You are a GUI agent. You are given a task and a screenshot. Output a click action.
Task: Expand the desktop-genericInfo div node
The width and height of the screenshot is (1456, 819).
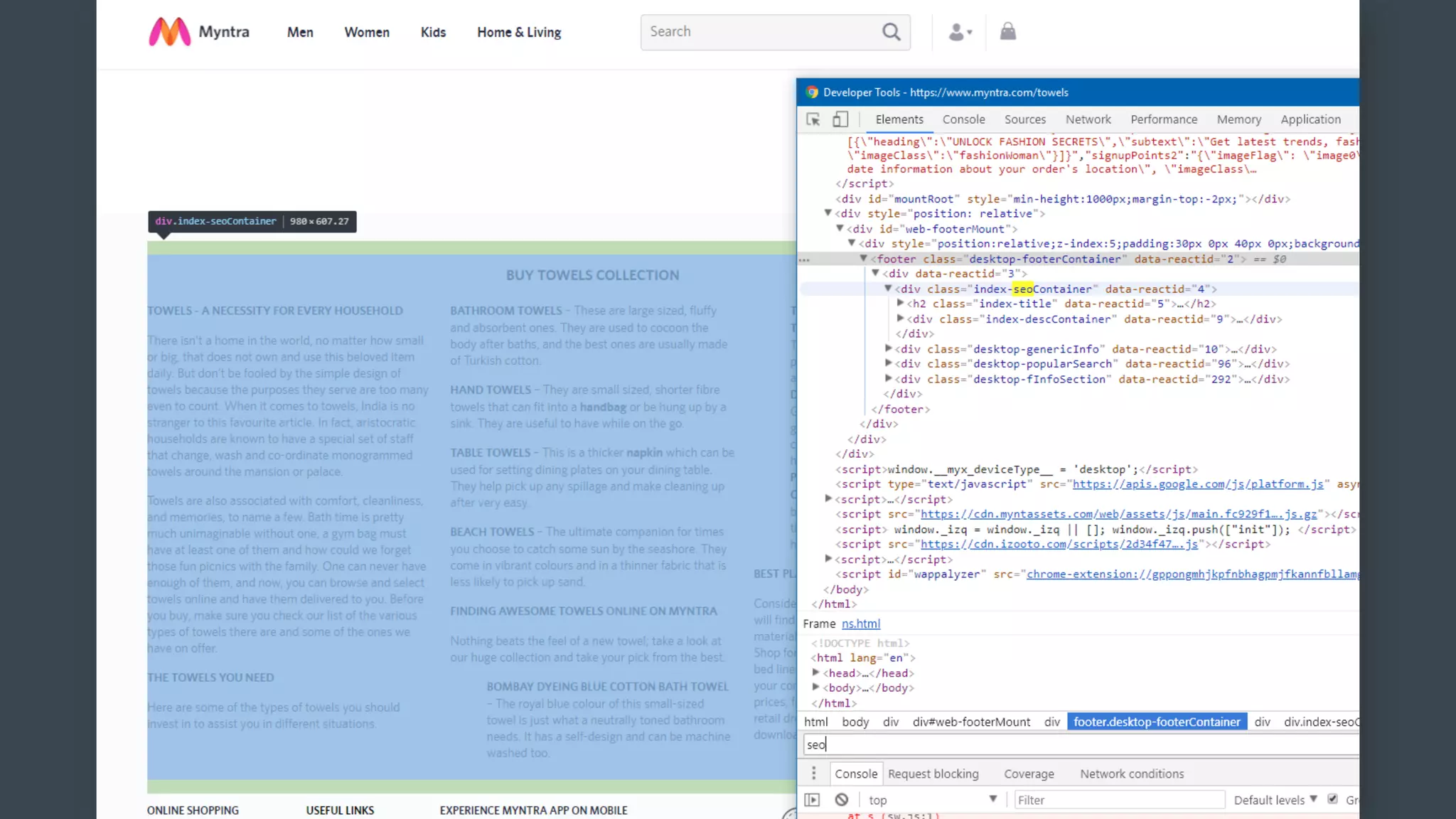click(x=889, y=348)
